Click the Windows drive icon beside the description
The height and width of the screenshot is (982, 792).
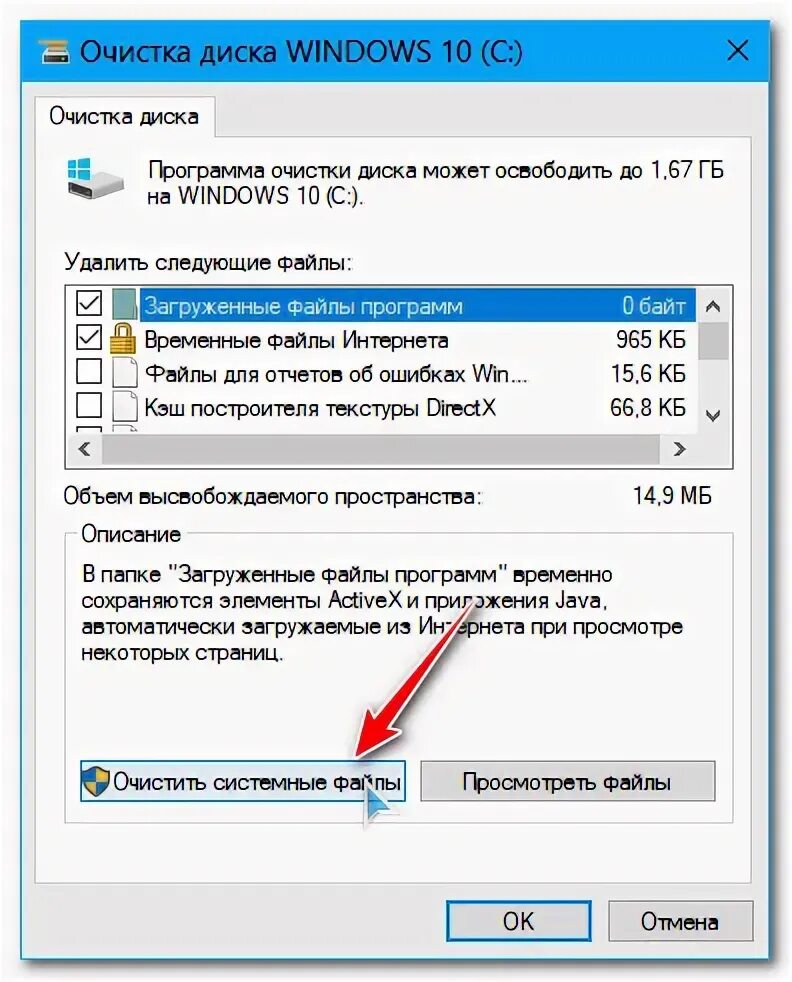click(x=95, y=178)
